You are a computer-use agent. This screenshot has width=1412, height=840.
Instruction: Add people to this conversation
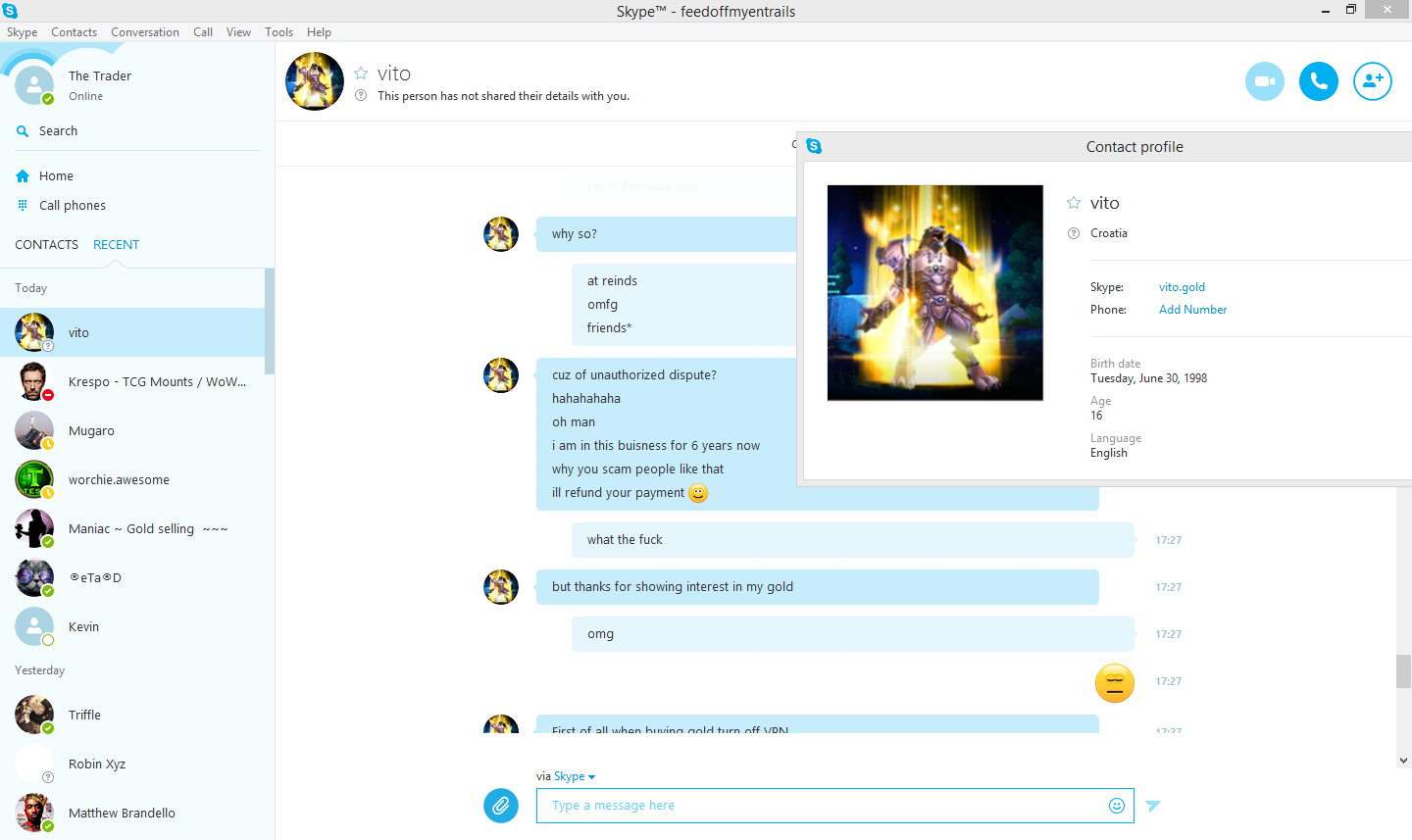click(x=1373, y=81)
